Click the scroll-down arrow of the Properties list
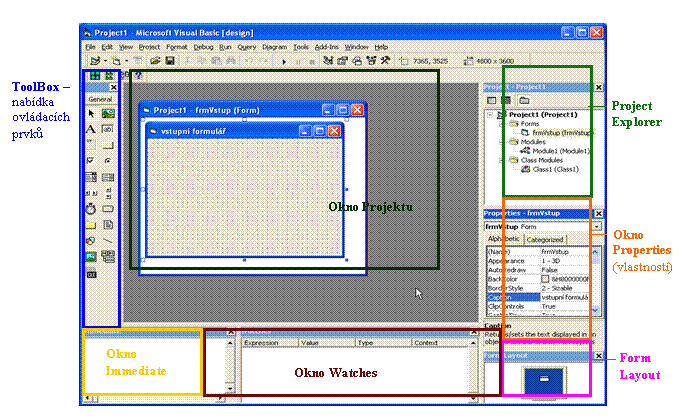Image resolution: width=700 pixels, height=420 pixels. 596,310
